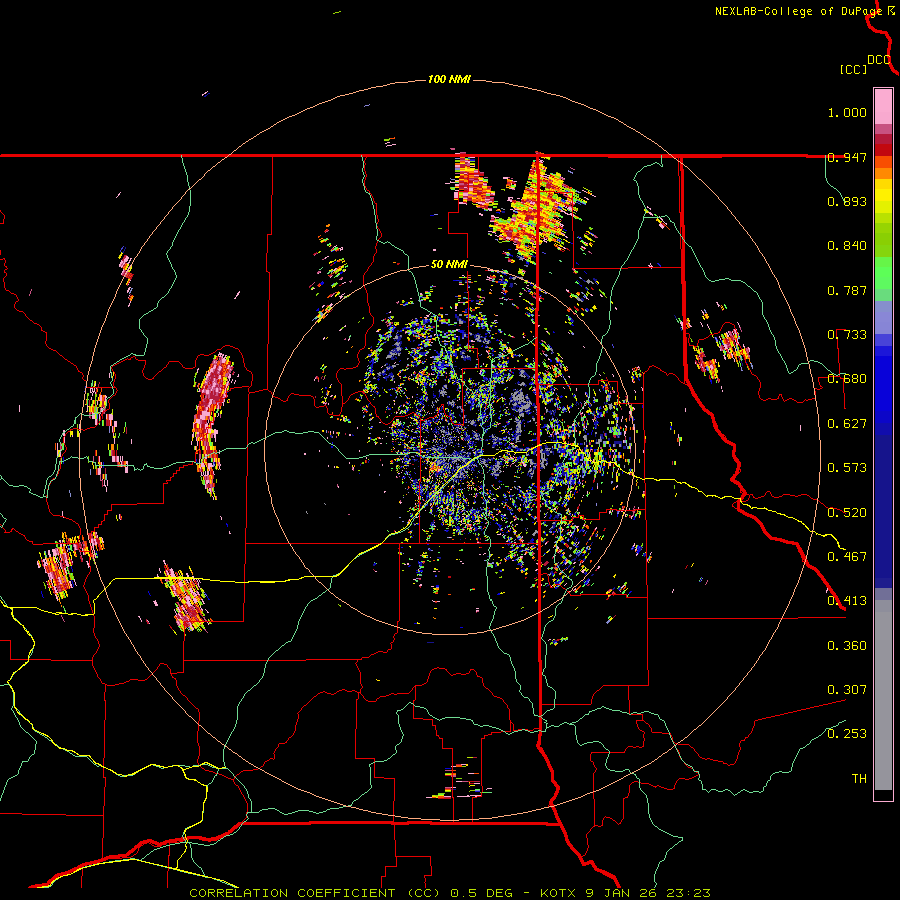Click the 0.413 scale label
The image size is (900, 900).
tap(847, 601)
